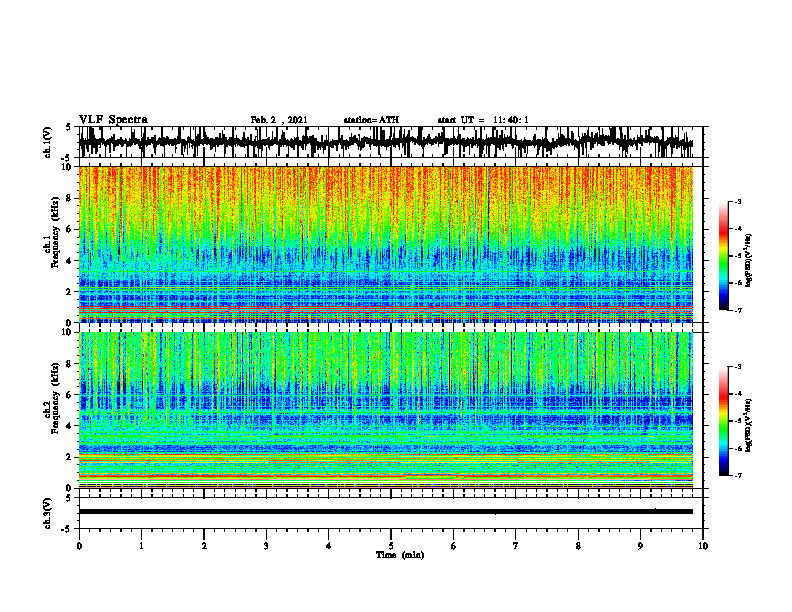Click inside the ch.2 spectrogram panel

click(385, 410)
